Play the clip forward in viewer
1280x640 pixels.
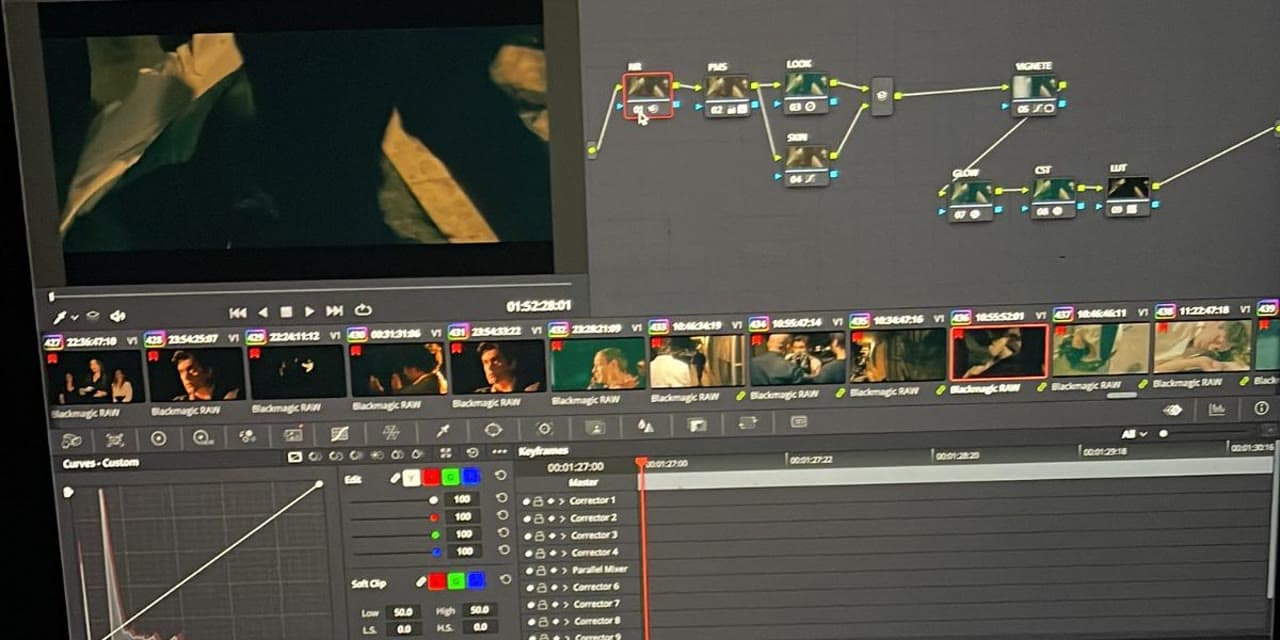[309, 312]
